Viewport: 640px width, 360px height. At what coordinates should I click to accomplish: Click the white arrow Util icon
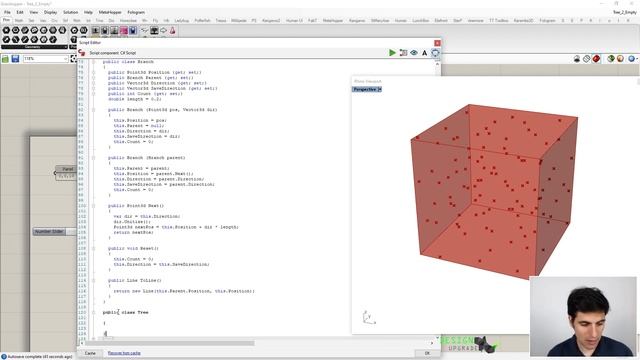tap(163, 31)
